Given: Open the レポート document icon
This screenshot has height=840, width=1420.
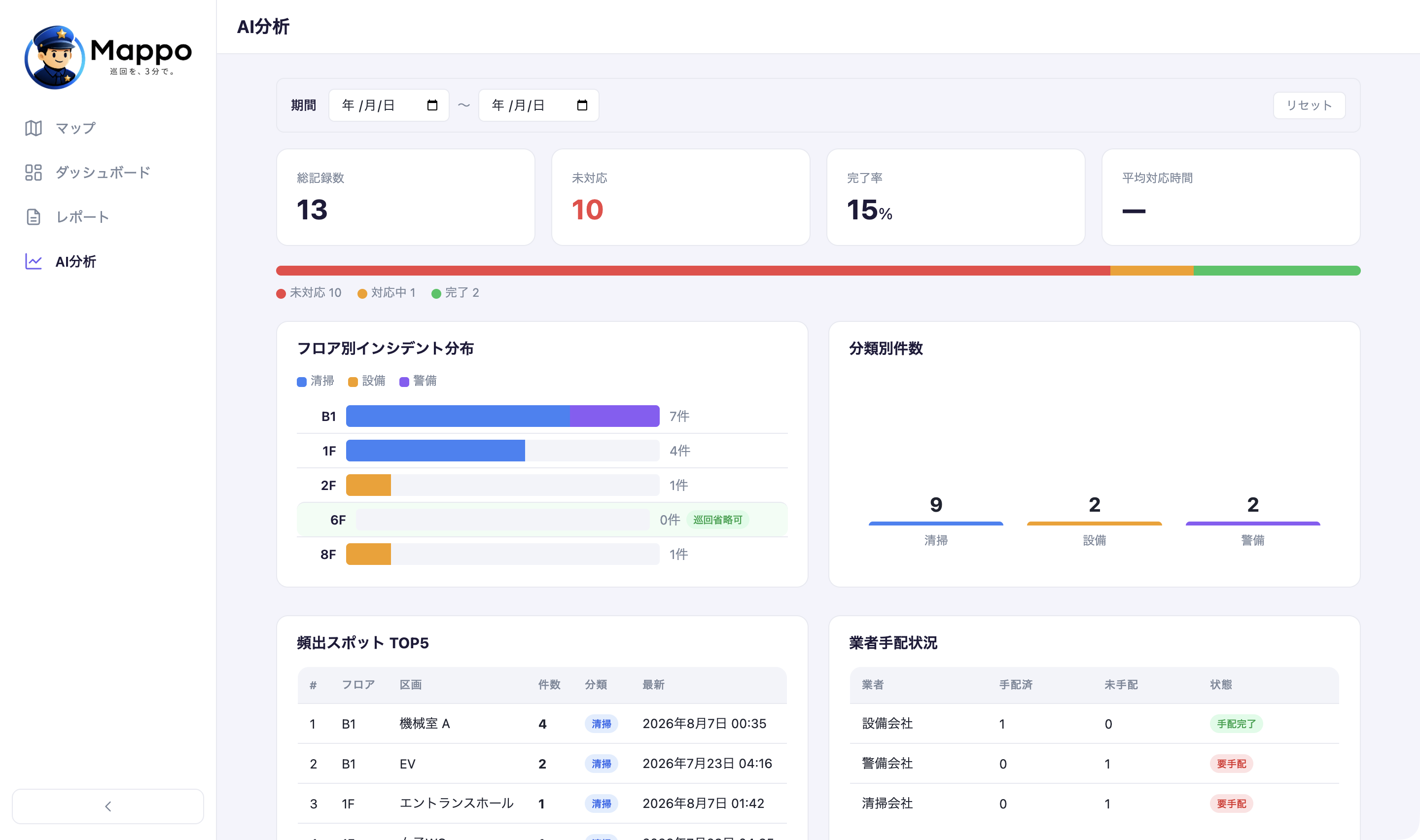Looking at the screenshot, I should [x=34, y=217].
